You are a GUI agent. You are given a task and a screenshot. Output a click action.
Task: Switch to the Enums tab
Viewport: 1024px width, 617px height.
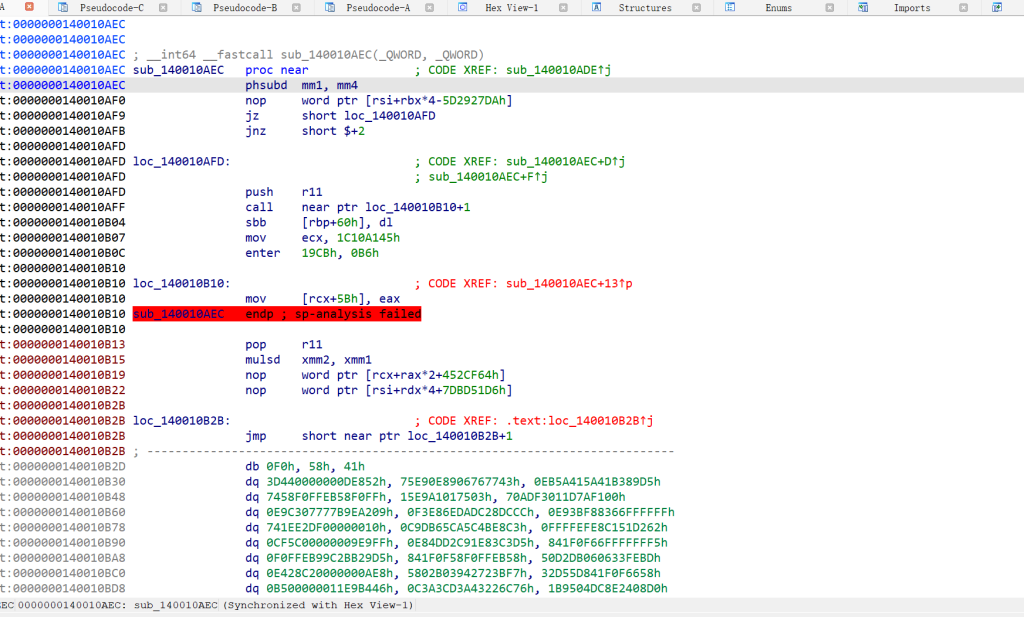(778, 8)
